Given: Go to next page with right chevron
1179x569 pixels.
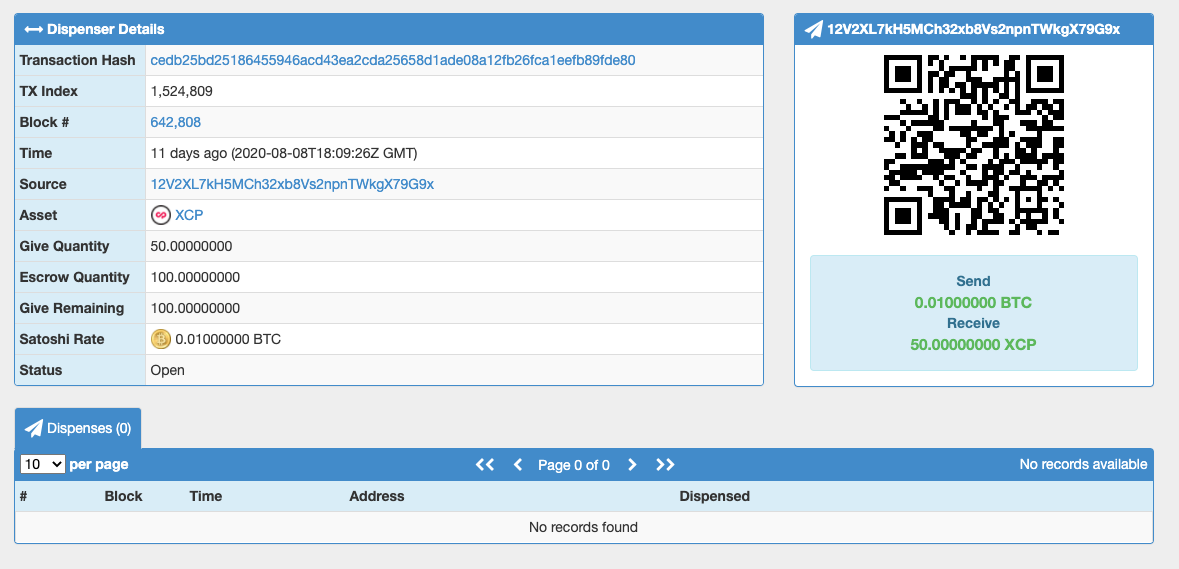Looking at the screenshot, I should tap(632, 465).
